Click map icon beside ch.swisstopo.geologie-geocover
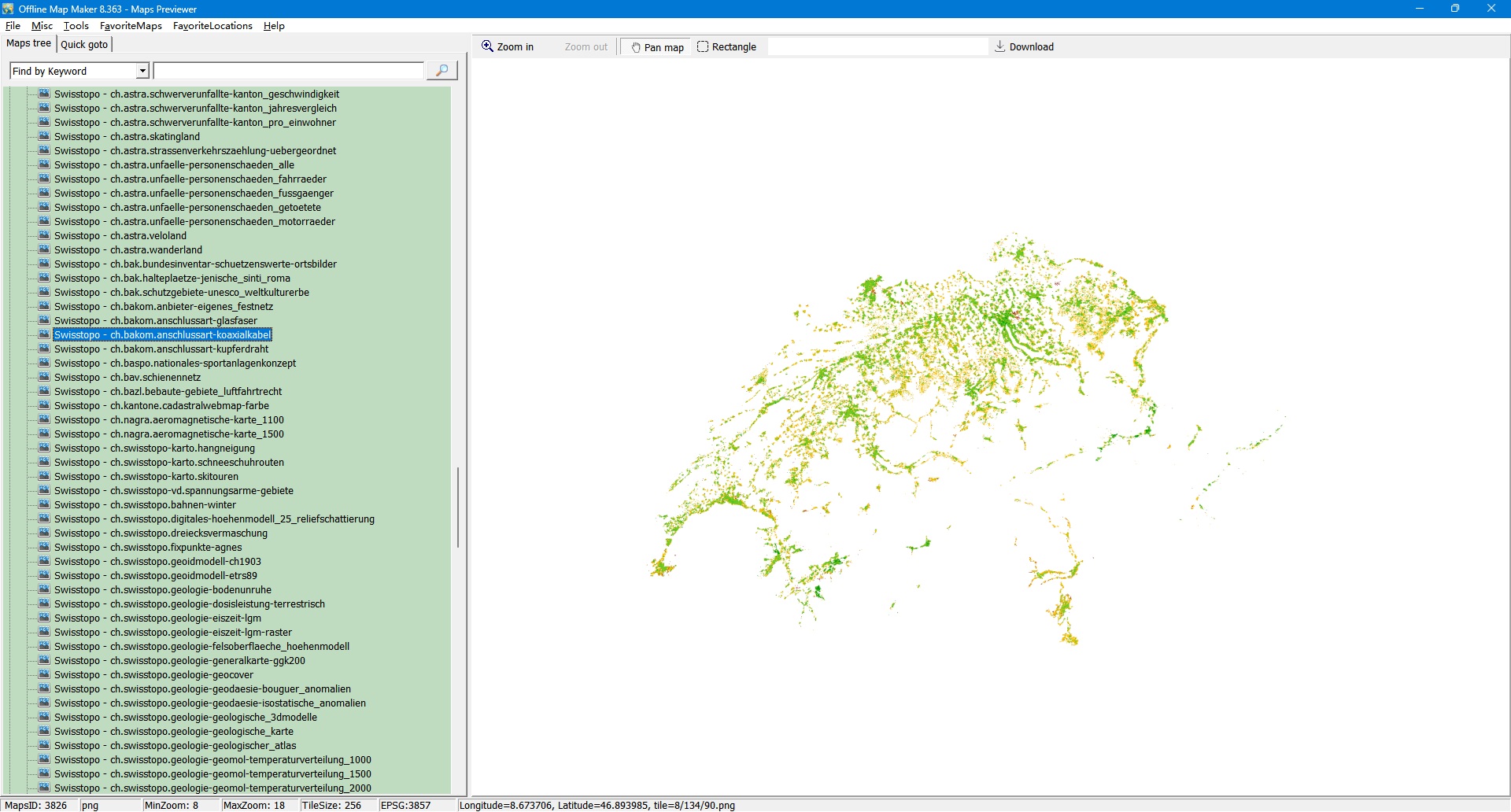1511x812 pixels. click(45, 675)
